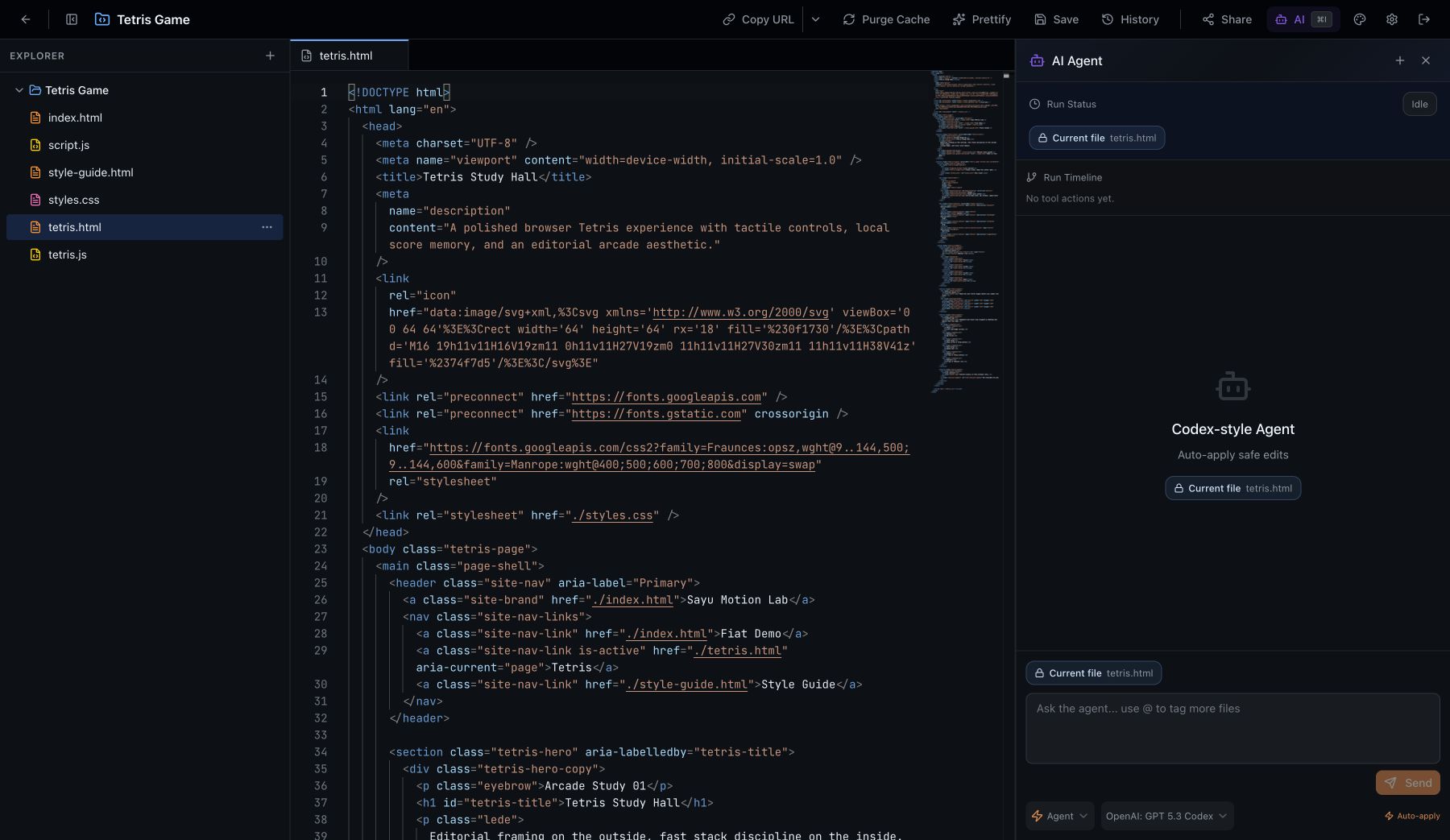
Task: Open the Agent mode dropdown
Action: point(1060,816)
